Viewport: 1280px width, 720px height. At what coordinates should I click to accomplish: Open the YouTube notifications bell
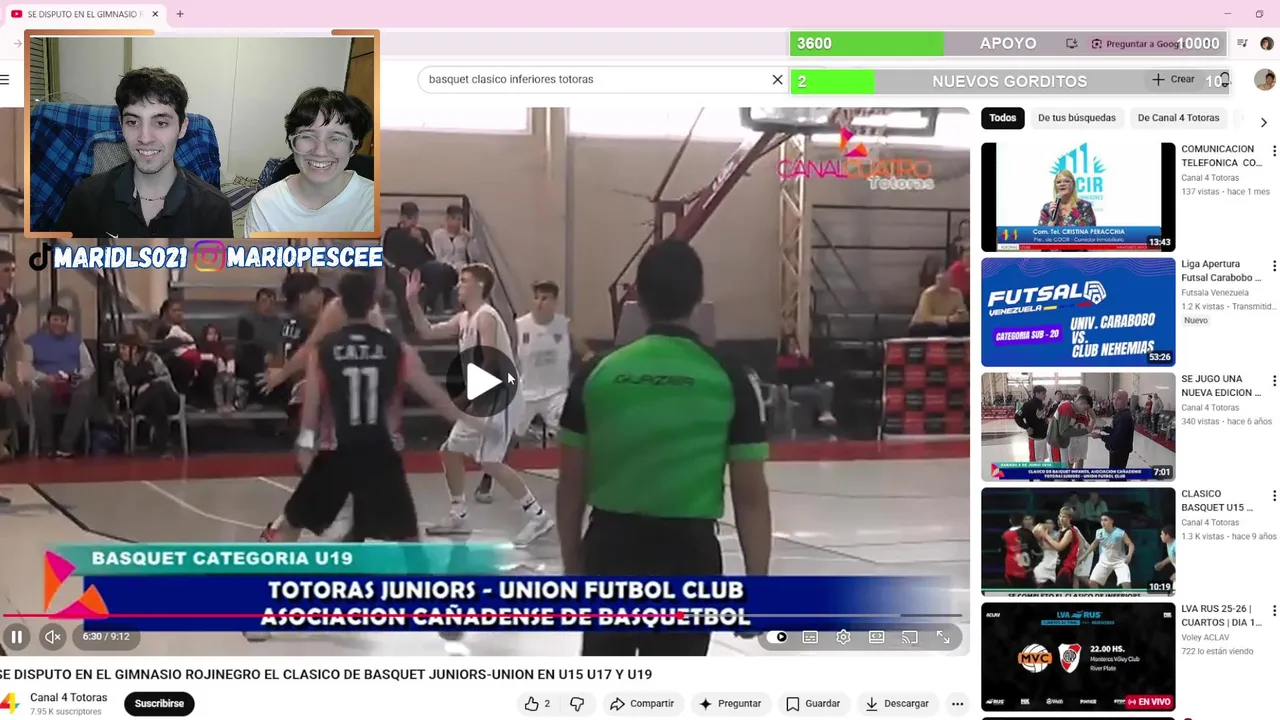[x=1223, y=80]
